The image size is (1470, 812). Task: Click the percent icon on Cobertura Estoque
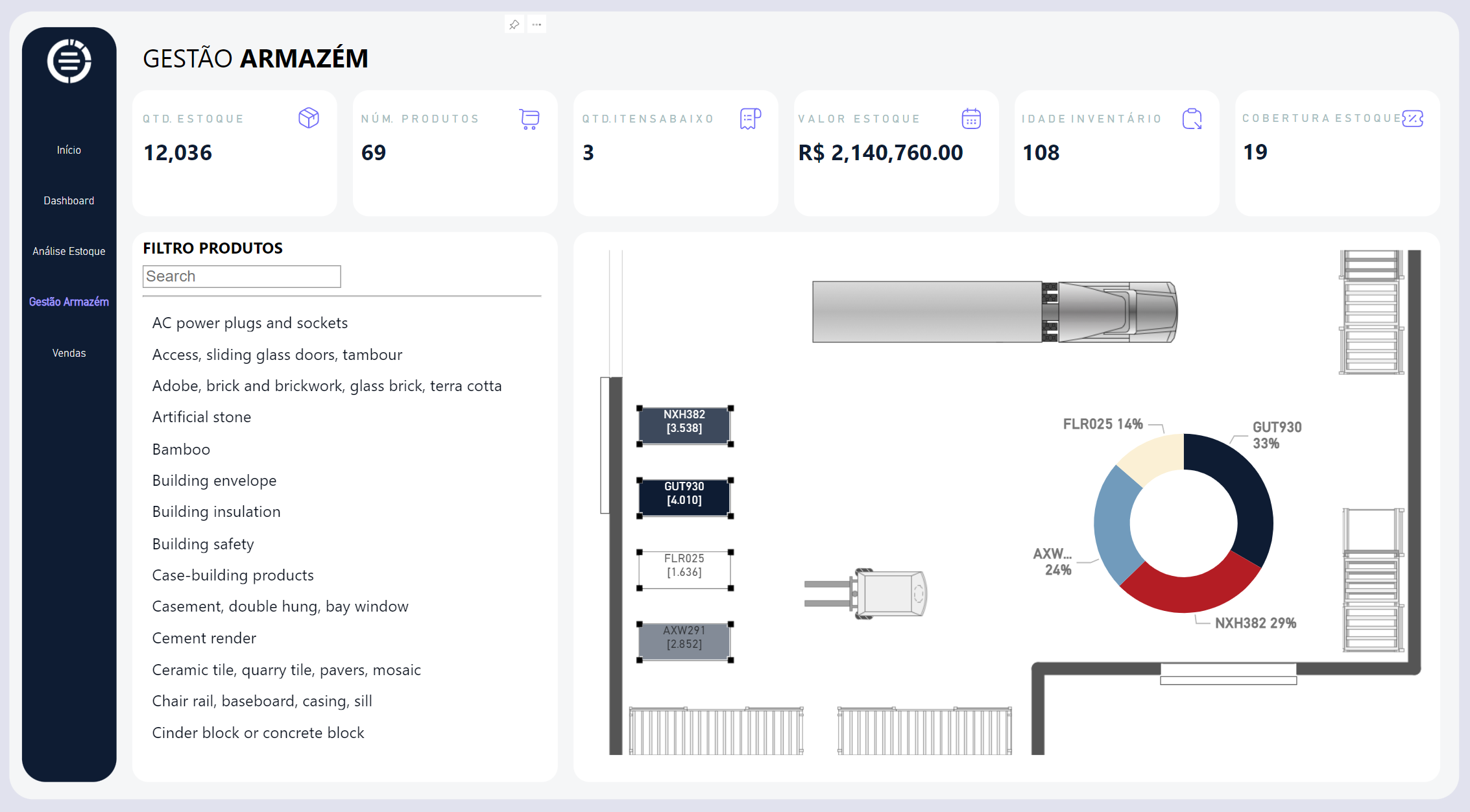pos(1412,119)
